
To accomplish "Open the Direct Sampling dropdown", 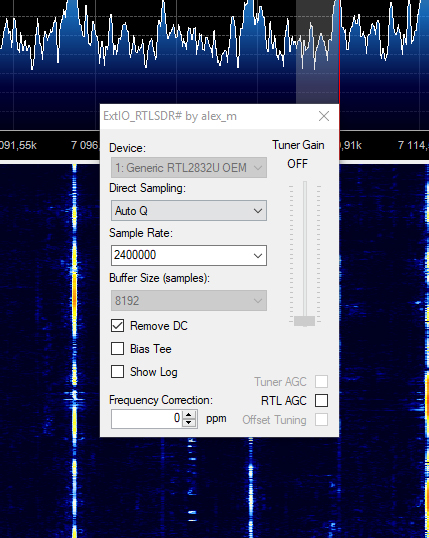I will coord(189,211).
